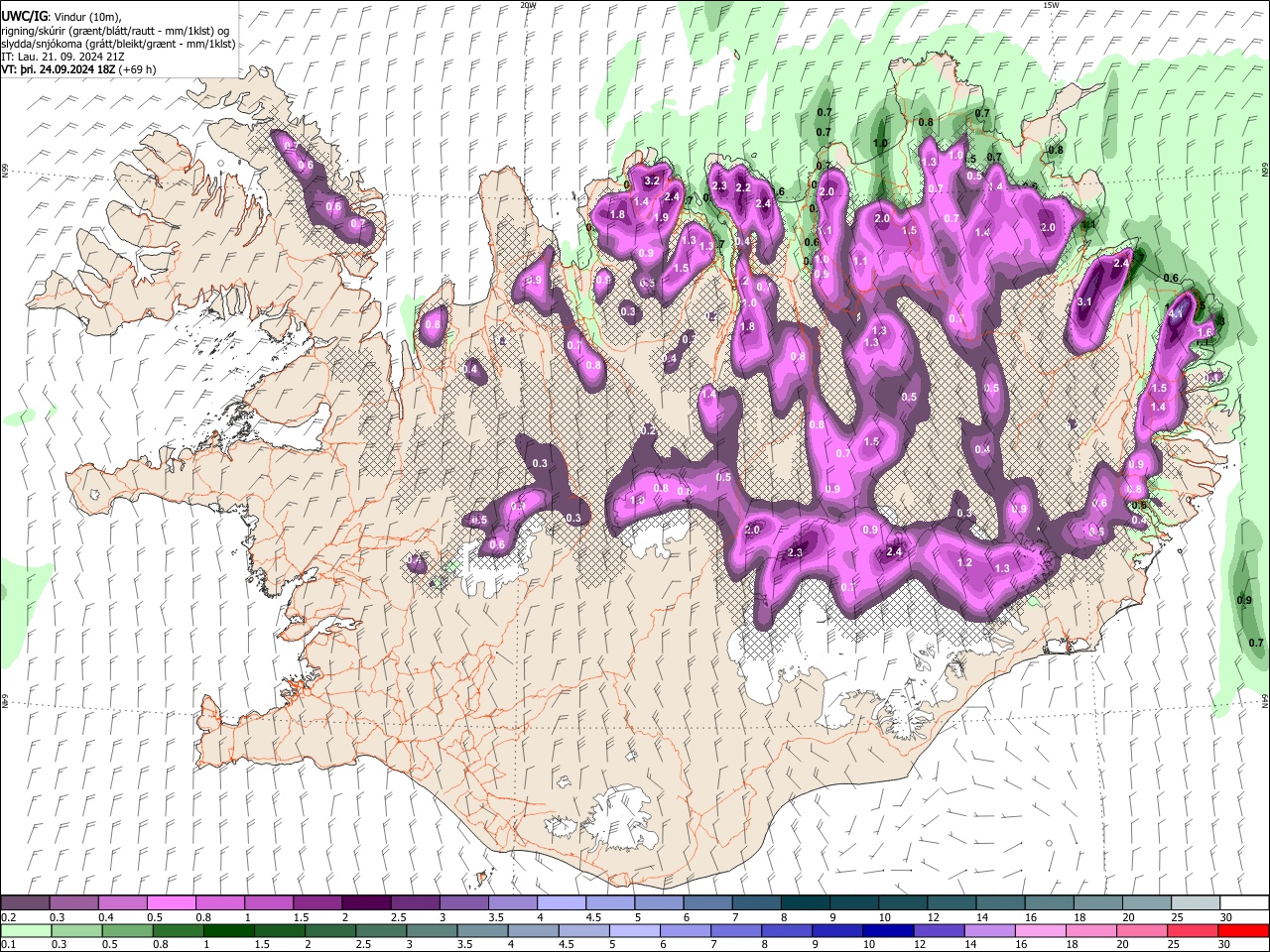Click the '0.1' label on the lower legend
This screenshot has width=1270, height=952.
(x=7, y=944)
